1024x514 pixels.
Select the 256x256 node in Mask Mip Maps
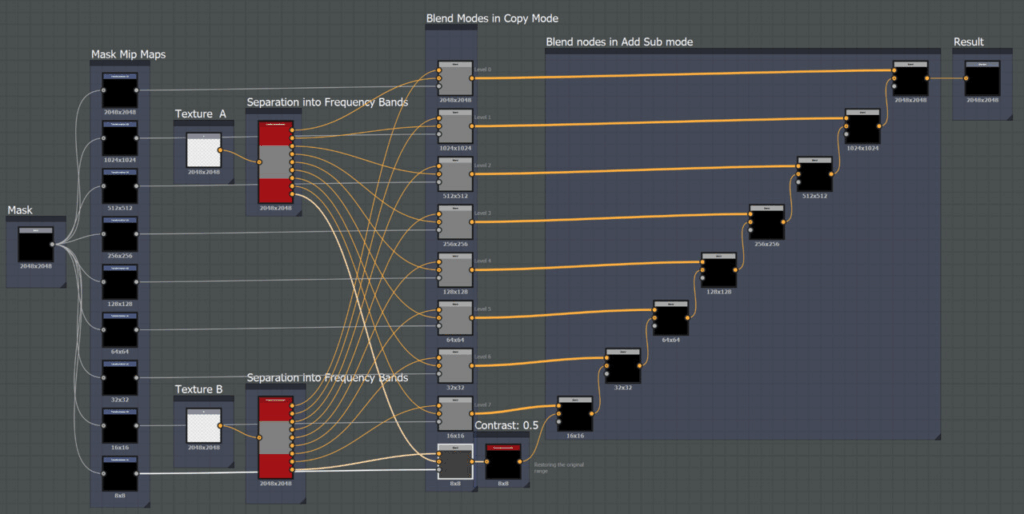(120, 234)
